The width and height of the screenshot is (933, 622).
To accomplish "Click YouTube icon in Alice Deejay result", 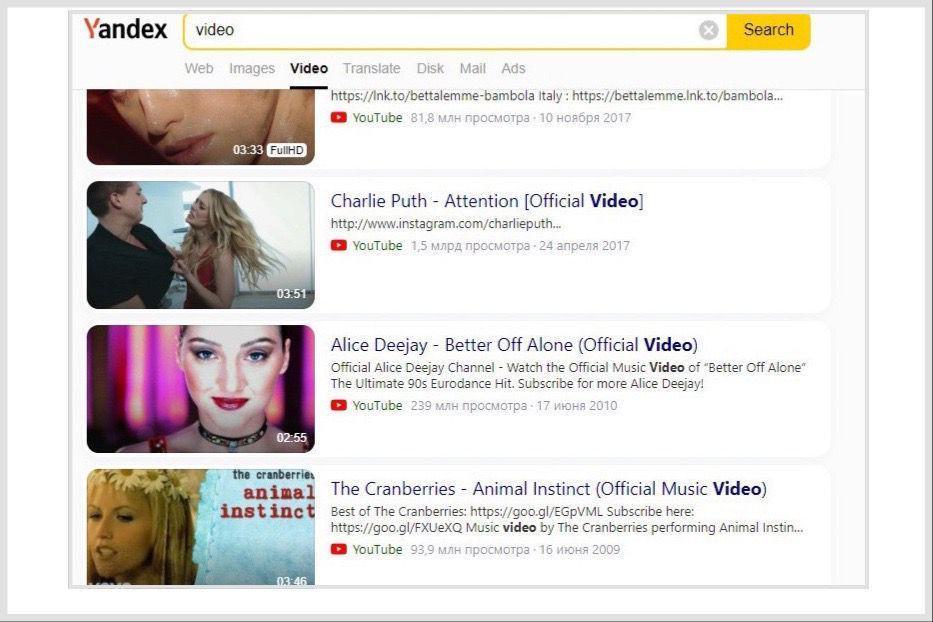I will 339,405.
